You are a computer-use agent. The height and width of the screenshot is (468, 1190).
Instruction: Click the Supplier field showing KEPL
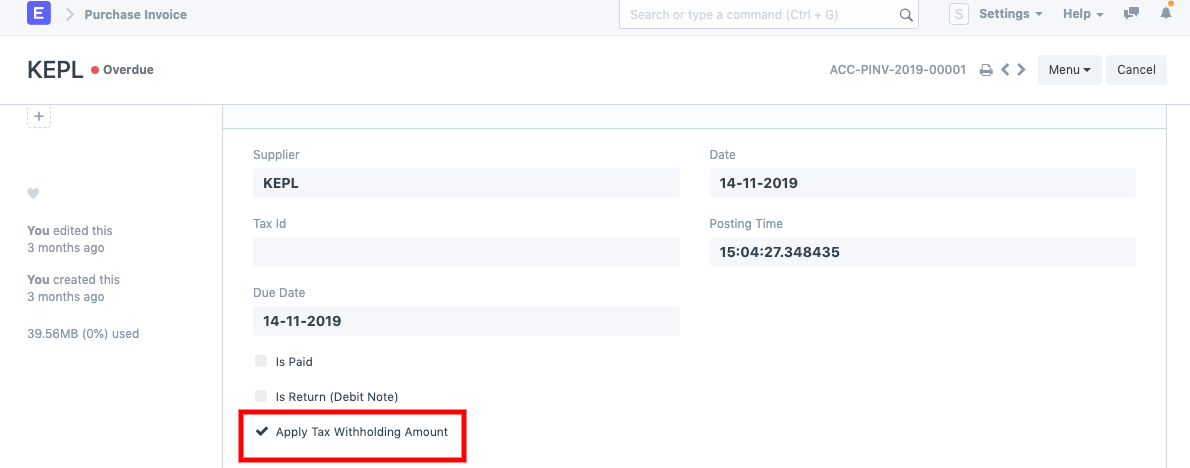coord(466,183)
